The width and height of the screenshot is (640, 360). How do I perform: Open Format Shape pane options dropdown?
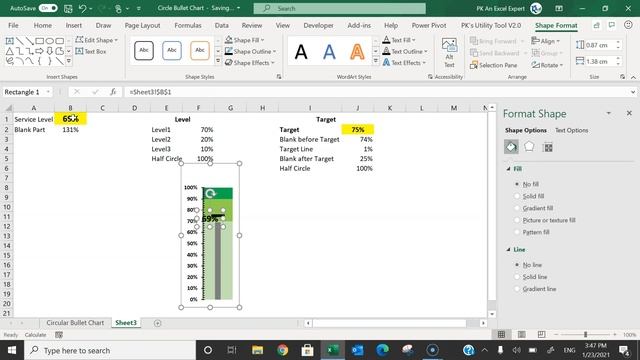click(x=609, y=113)
